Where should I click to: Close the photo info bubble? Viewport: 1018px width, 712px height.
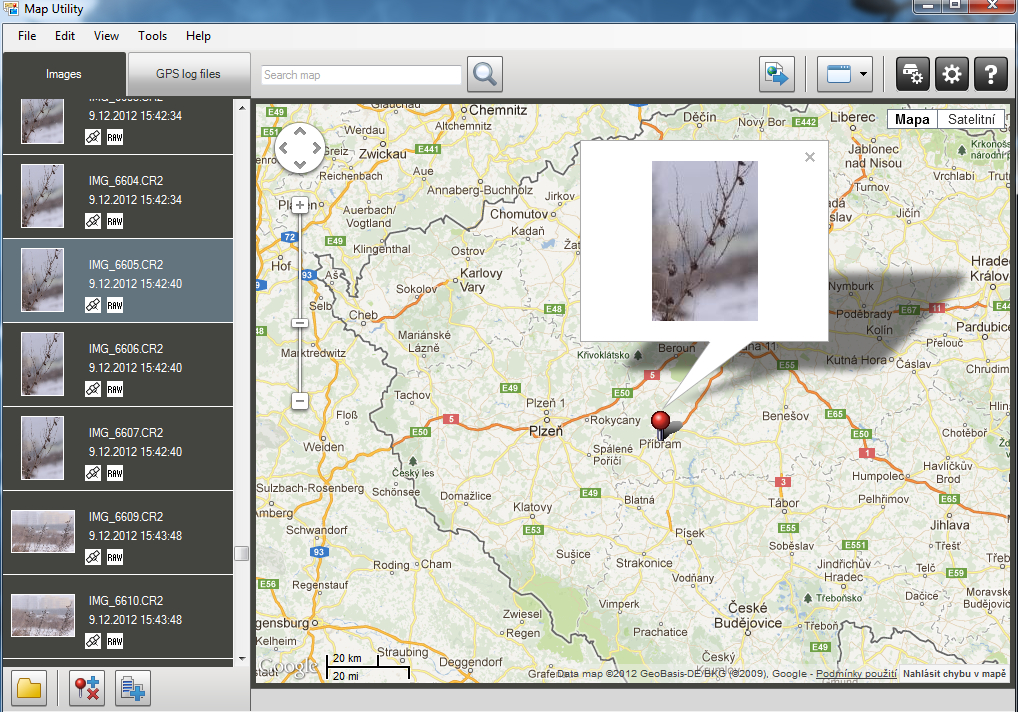(x=810, y=157)
